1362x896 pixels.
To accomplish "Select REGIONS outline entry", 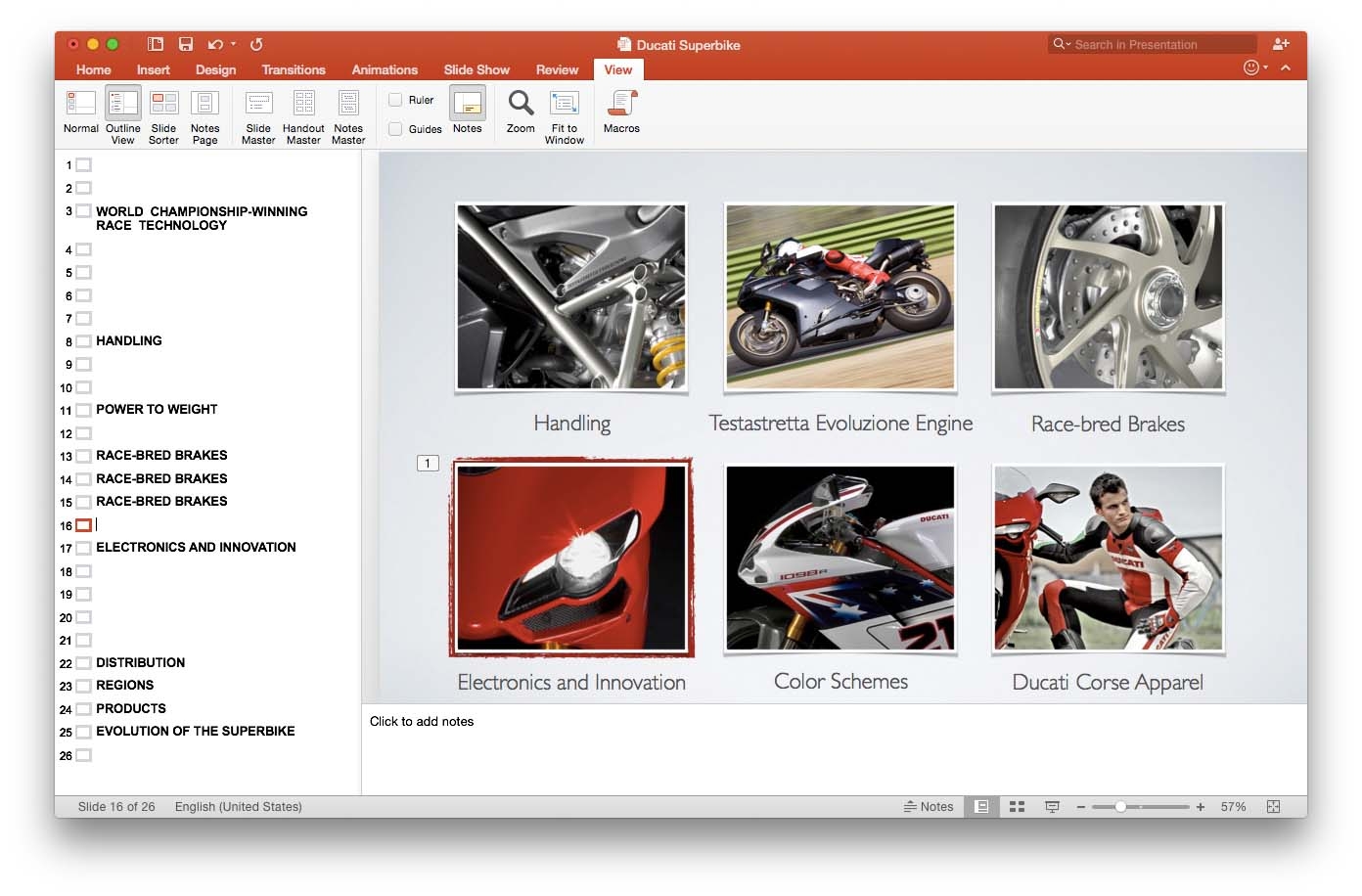I will [x=125, y=686].
